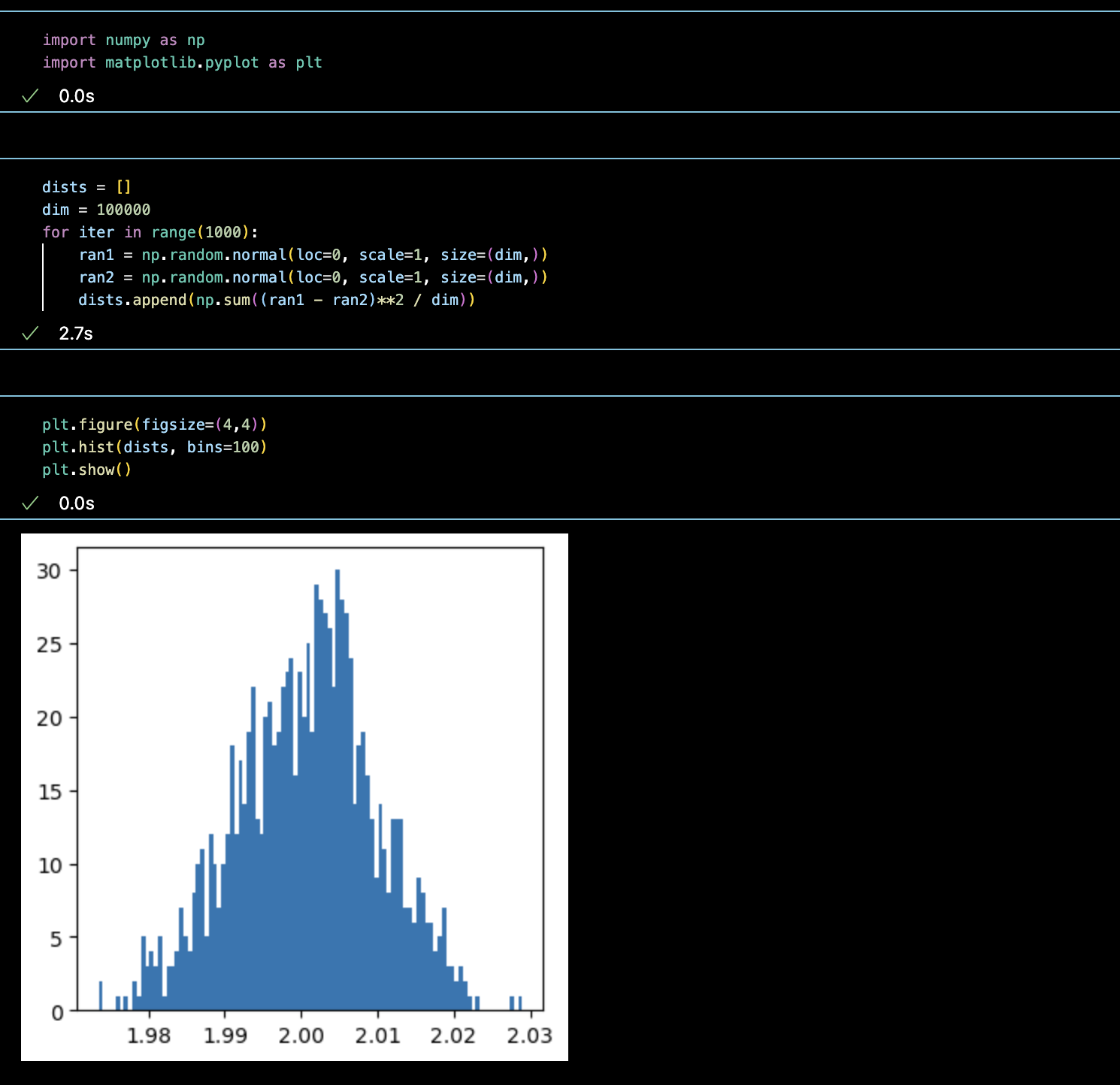This screenshot has width=1120, height=1085.
Task: Click the line assigning ran1
Action: pos(313,255)
